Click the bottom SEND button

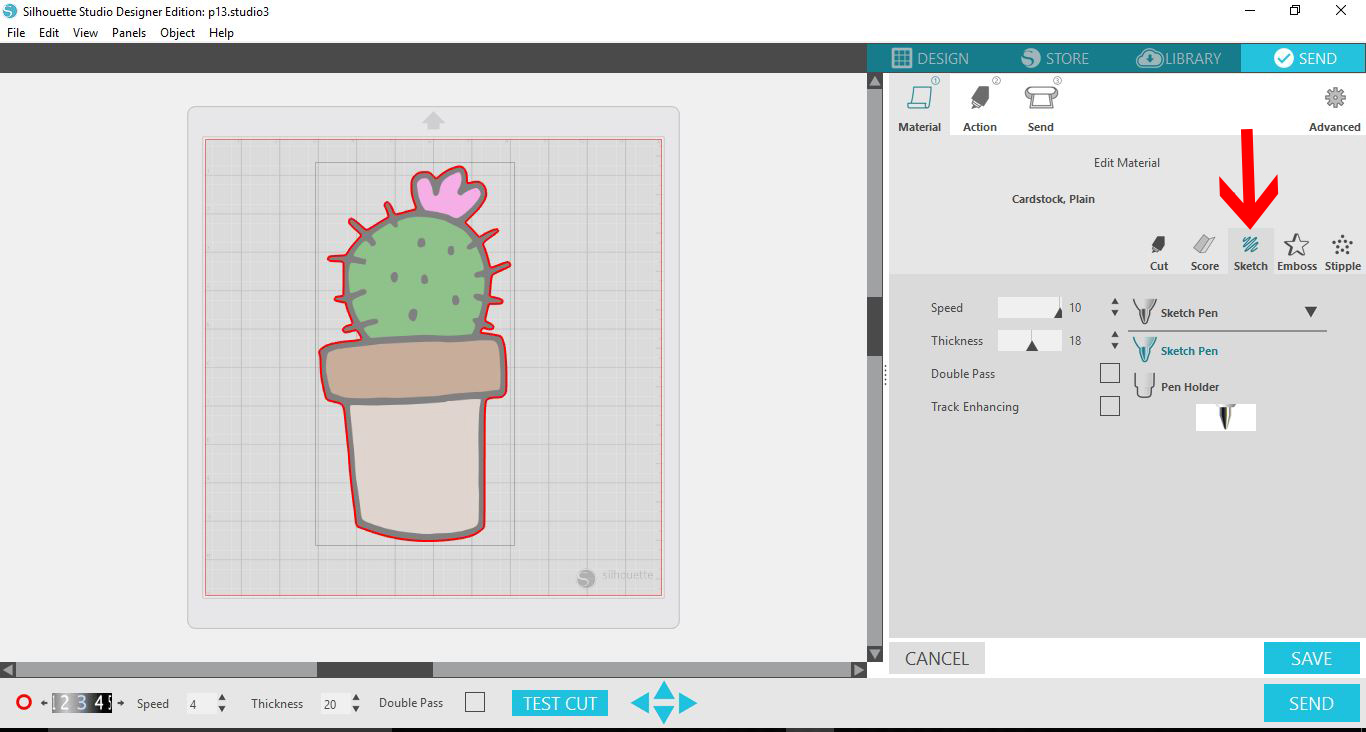(1311, 703)
